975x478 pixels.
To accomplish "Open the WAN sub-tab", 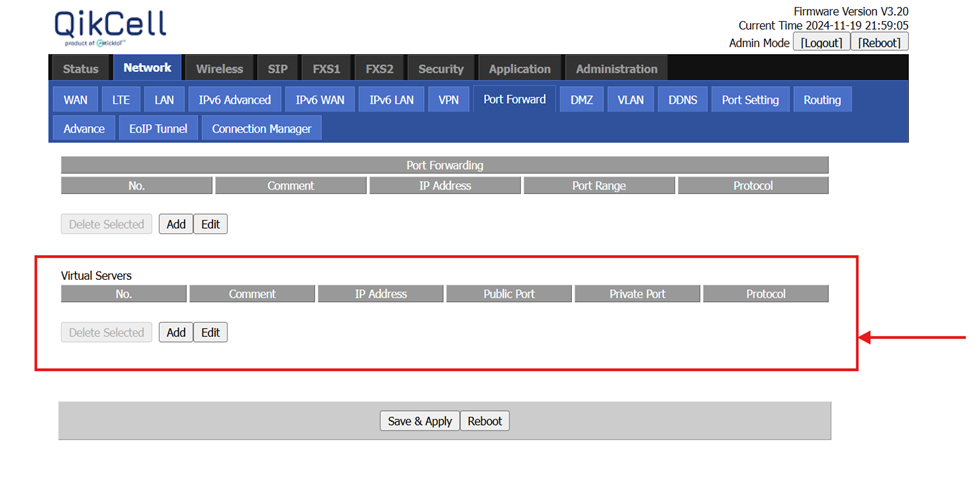I will [x=75, y=100].
